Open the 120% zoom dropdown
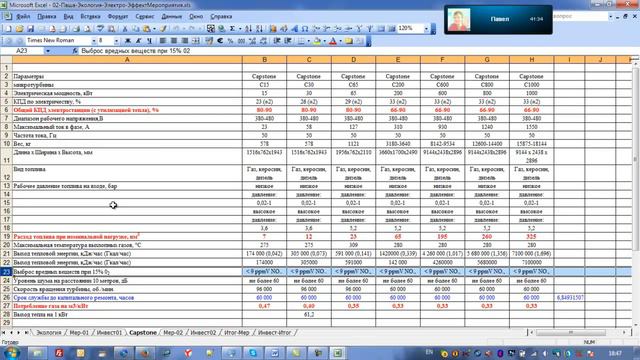 [426, 29]
